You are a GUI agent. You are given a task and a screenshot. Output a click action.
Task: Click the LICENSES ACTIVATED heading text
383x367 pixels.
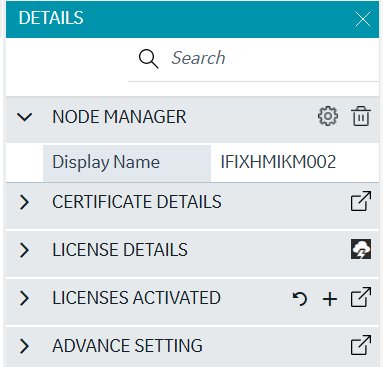tap(136, 298)
